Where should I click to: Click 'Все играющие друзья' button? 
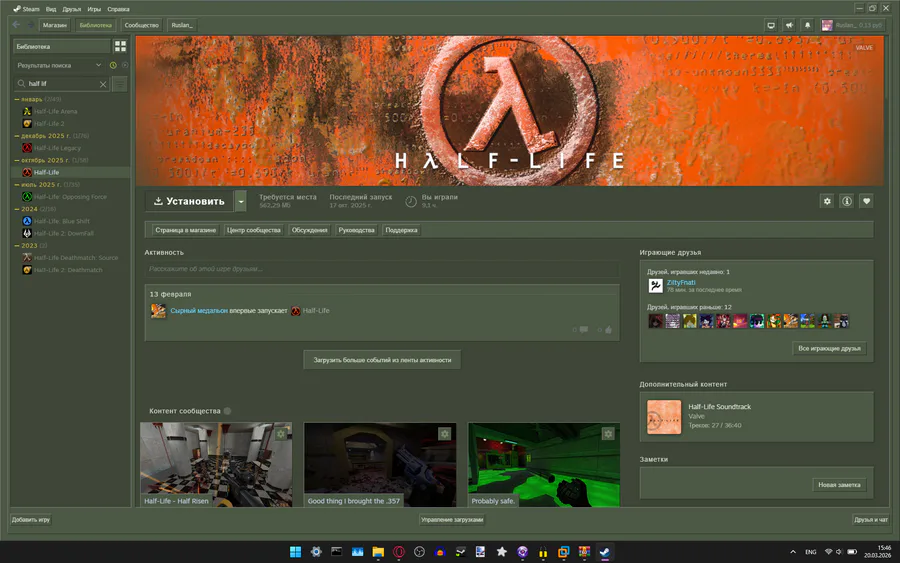[829, 348]
